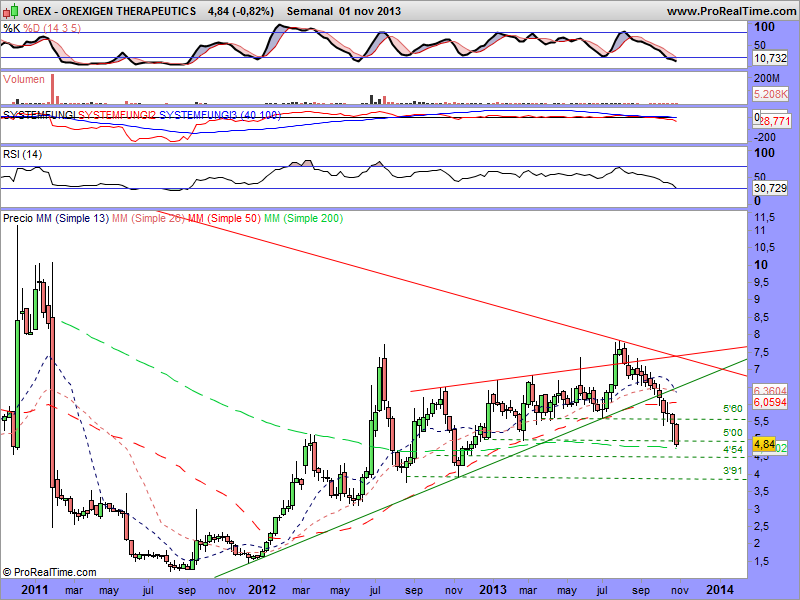The height and width of the screenshot is (600, 800).
Task: Select the "OREX - OREXIGEN THERAPEUTICS" title
Action: pos(109,11)
